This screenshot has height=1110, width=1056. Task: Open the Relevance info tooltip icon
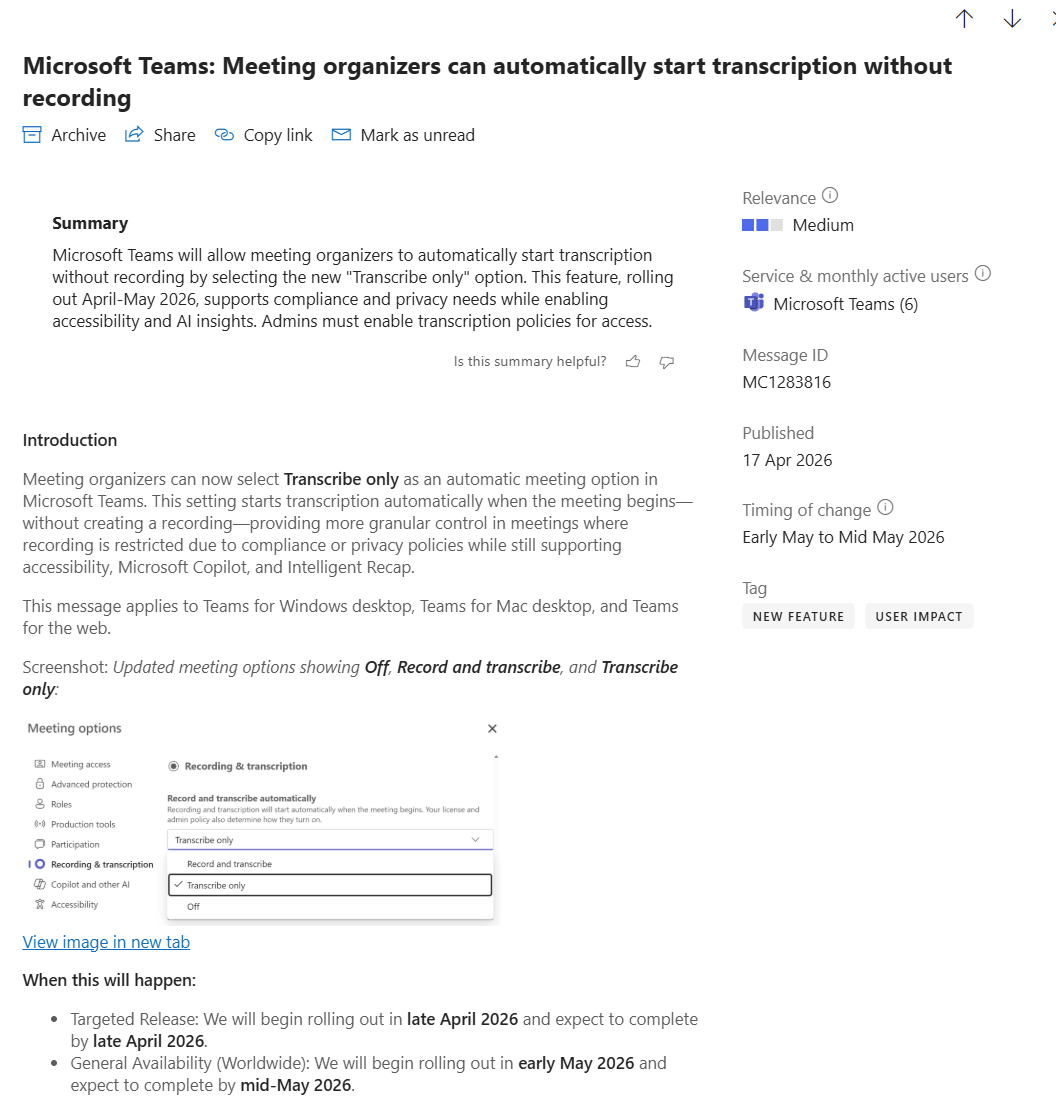point(830,195)
